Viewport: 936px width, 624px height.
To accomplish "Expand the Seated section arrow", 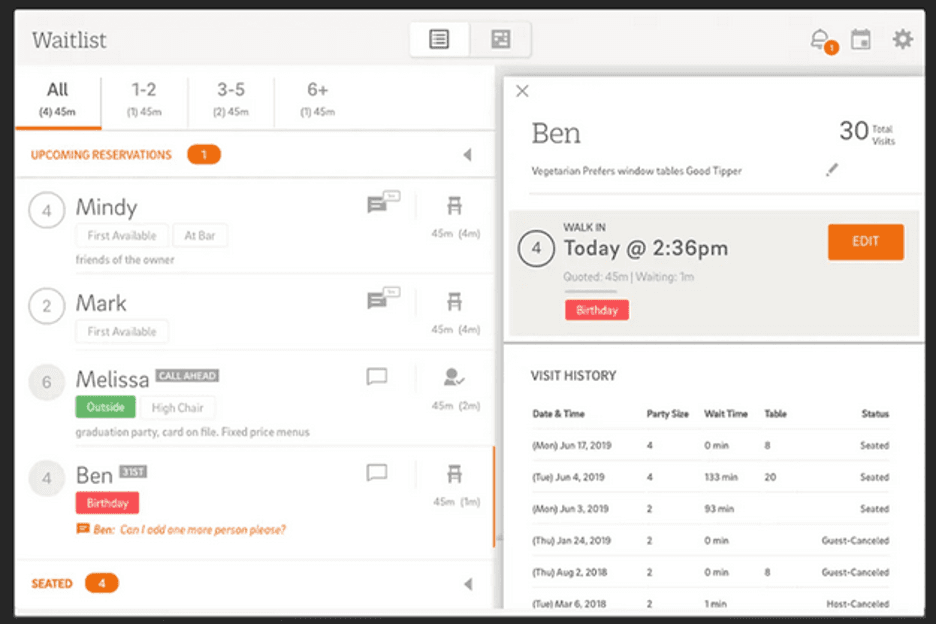I will tap(467, 584).
